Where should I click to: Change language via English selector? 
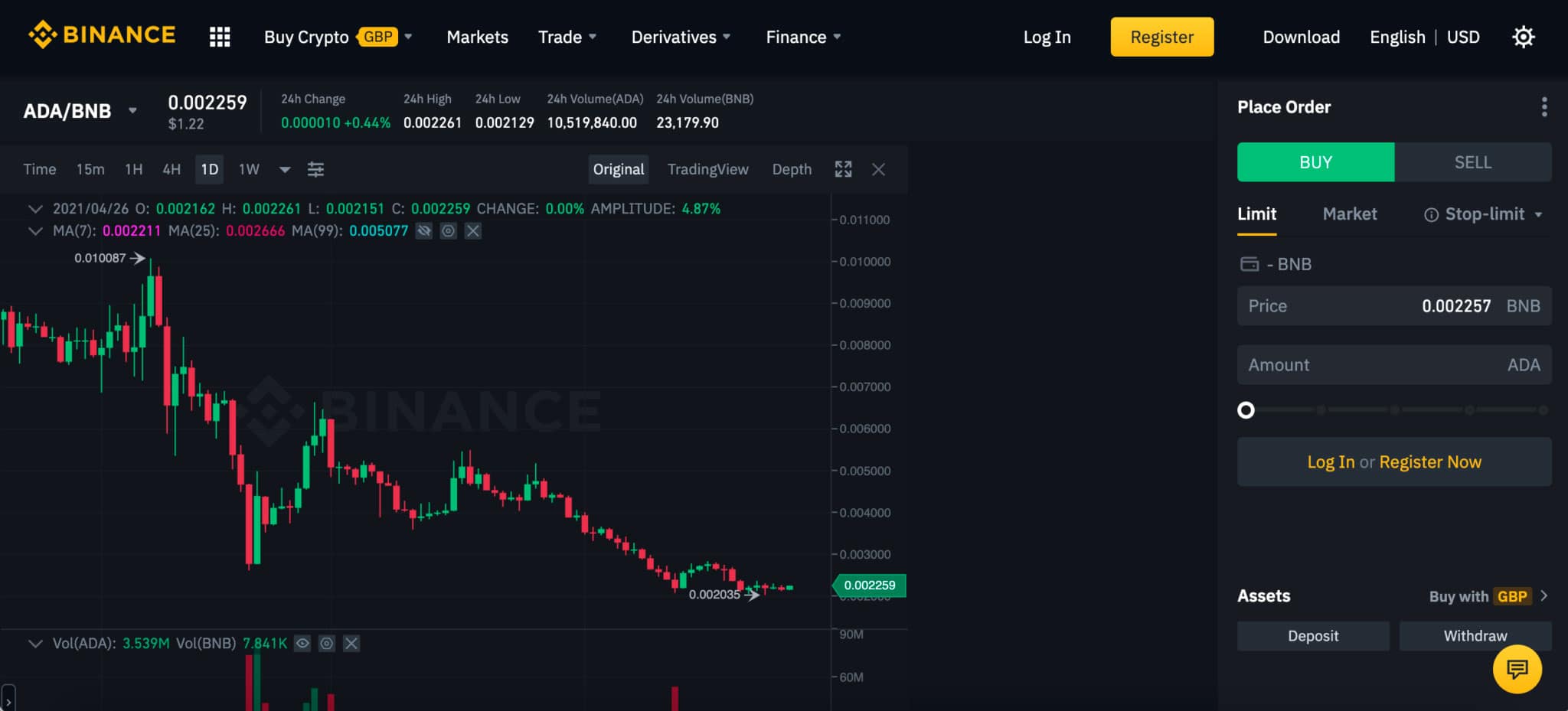[x=1397, y=37]
